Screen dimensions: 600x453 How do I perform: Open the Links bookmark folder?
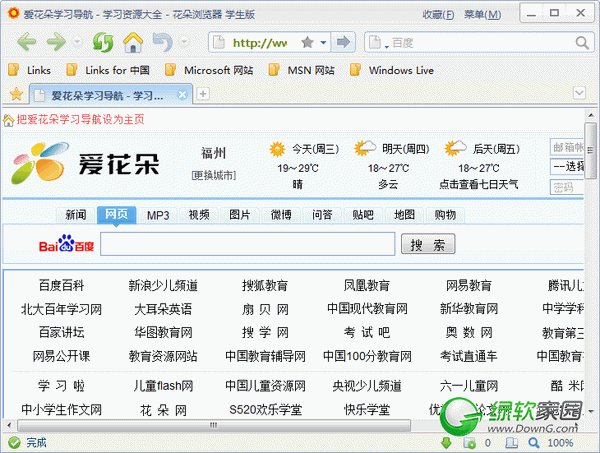point(29,70)
